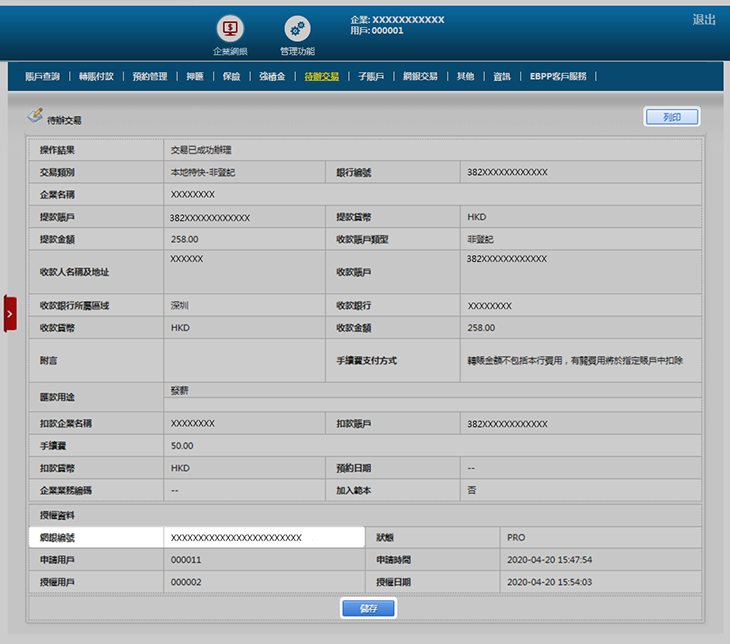Open the 管理功能 gear icon
Viewport: 730px width, 644px height.
pos(297,29)
